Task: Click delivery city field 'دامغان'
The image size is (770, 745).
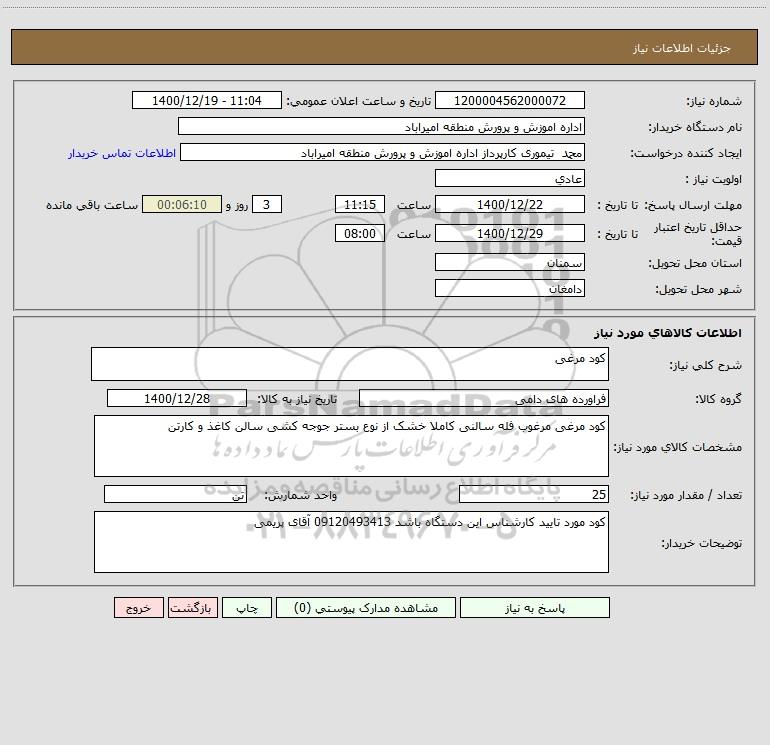Action: [x=510, y=288]
